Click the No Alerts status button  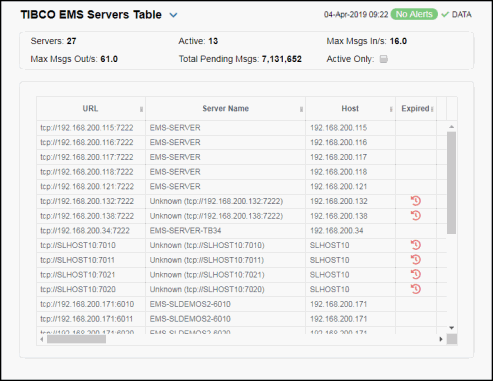414,14
